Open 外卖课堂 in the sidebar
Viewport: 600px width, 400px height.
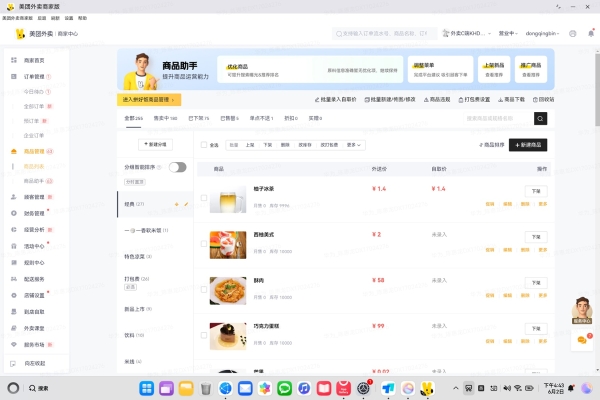tap(34, 328)
